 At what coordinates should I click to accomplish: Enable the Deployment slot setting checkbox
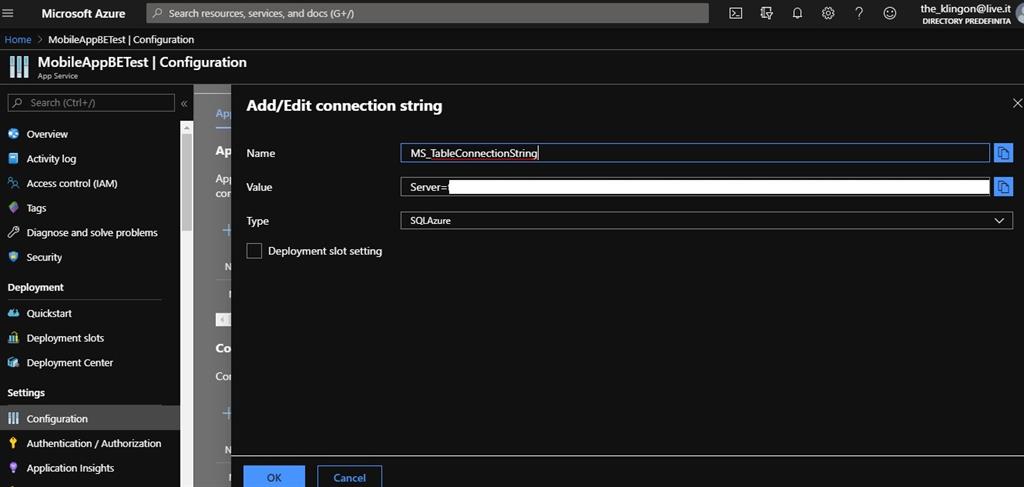click(254, 251)
